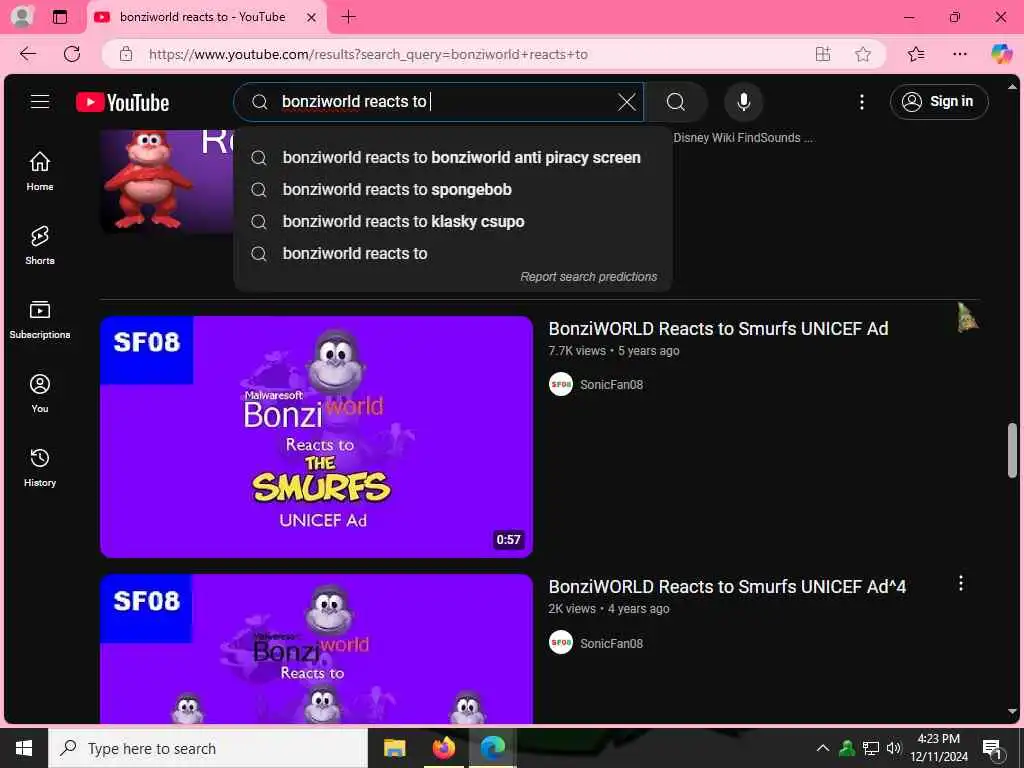1024x768 pixels.
Task: Click the '2K views • 4 years ago' text
Action: 609,609
